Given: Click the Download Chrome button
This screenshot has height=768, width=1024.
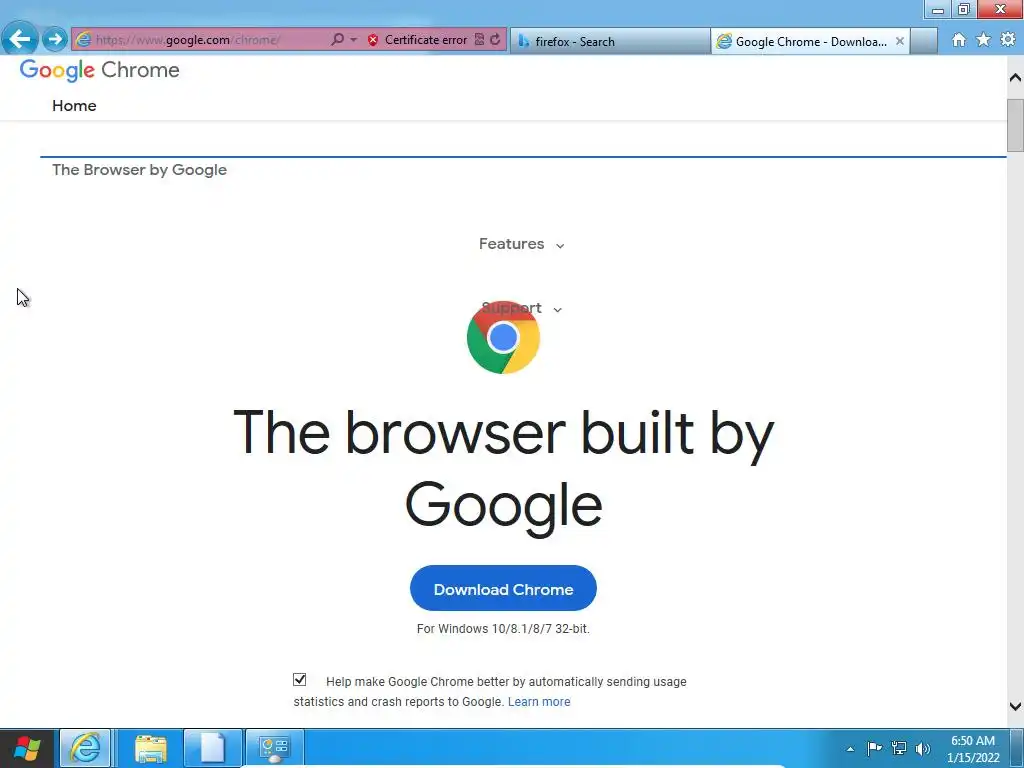Looking at the screenshot, I should click(503, 588).
